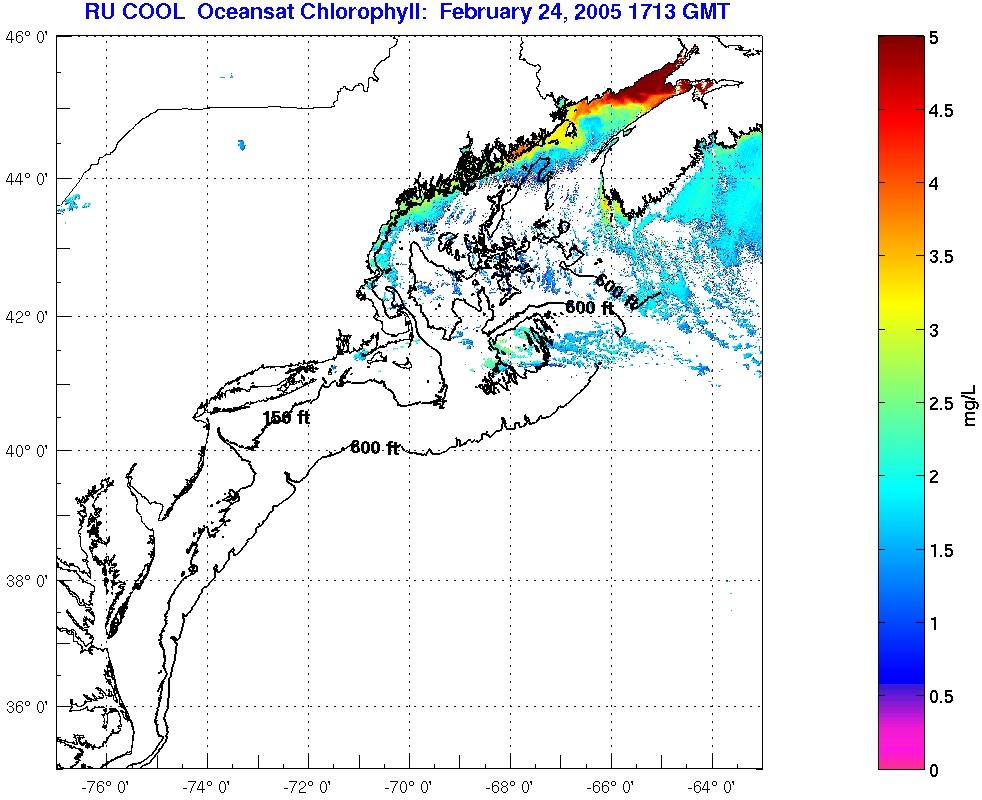Viewport: 982px width, 800px height.
Task: Pick the "1" tick label on the colorbar
Action: [x=934, y=623]
